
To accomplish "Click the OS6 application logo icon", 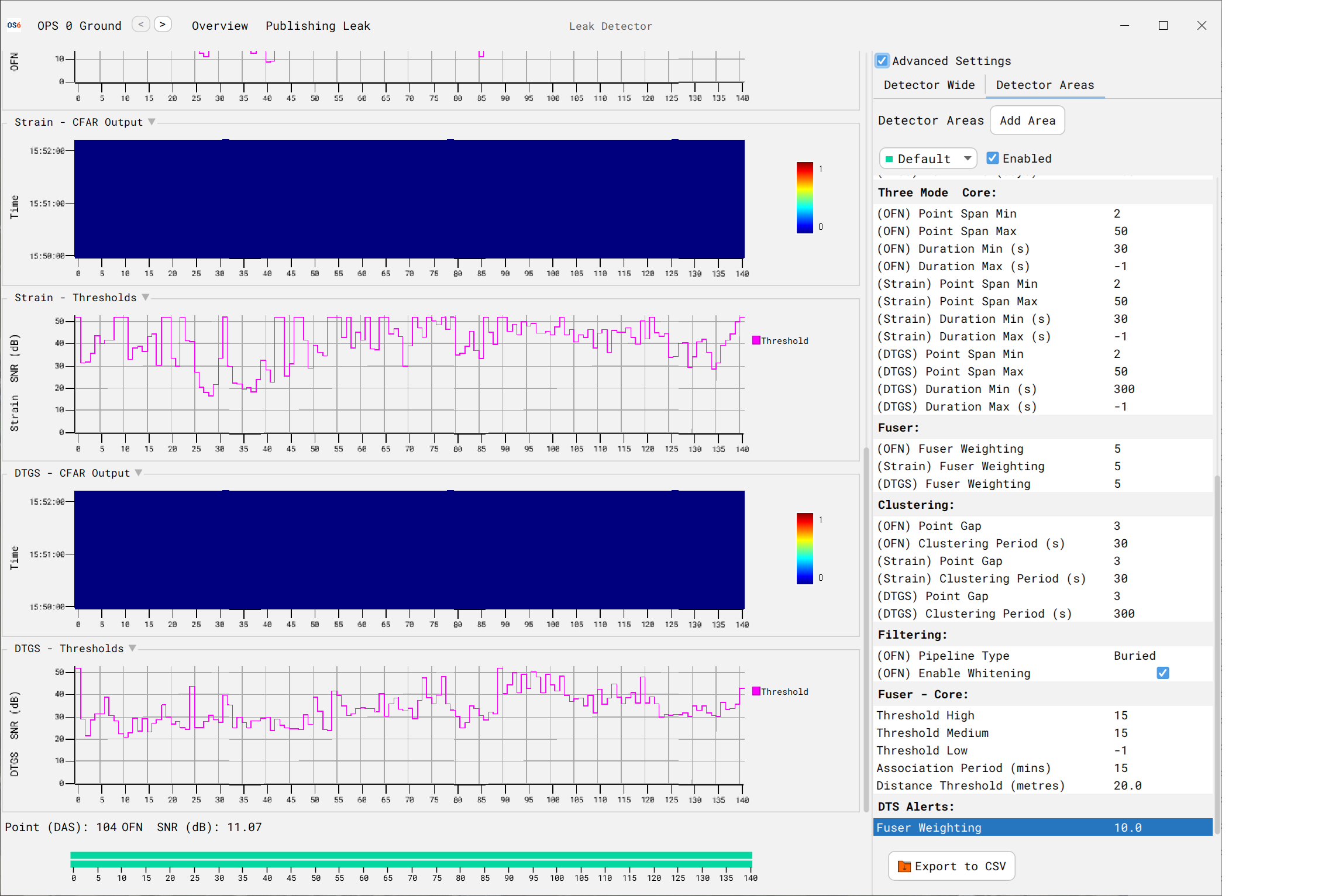I will tap(14, 25).
